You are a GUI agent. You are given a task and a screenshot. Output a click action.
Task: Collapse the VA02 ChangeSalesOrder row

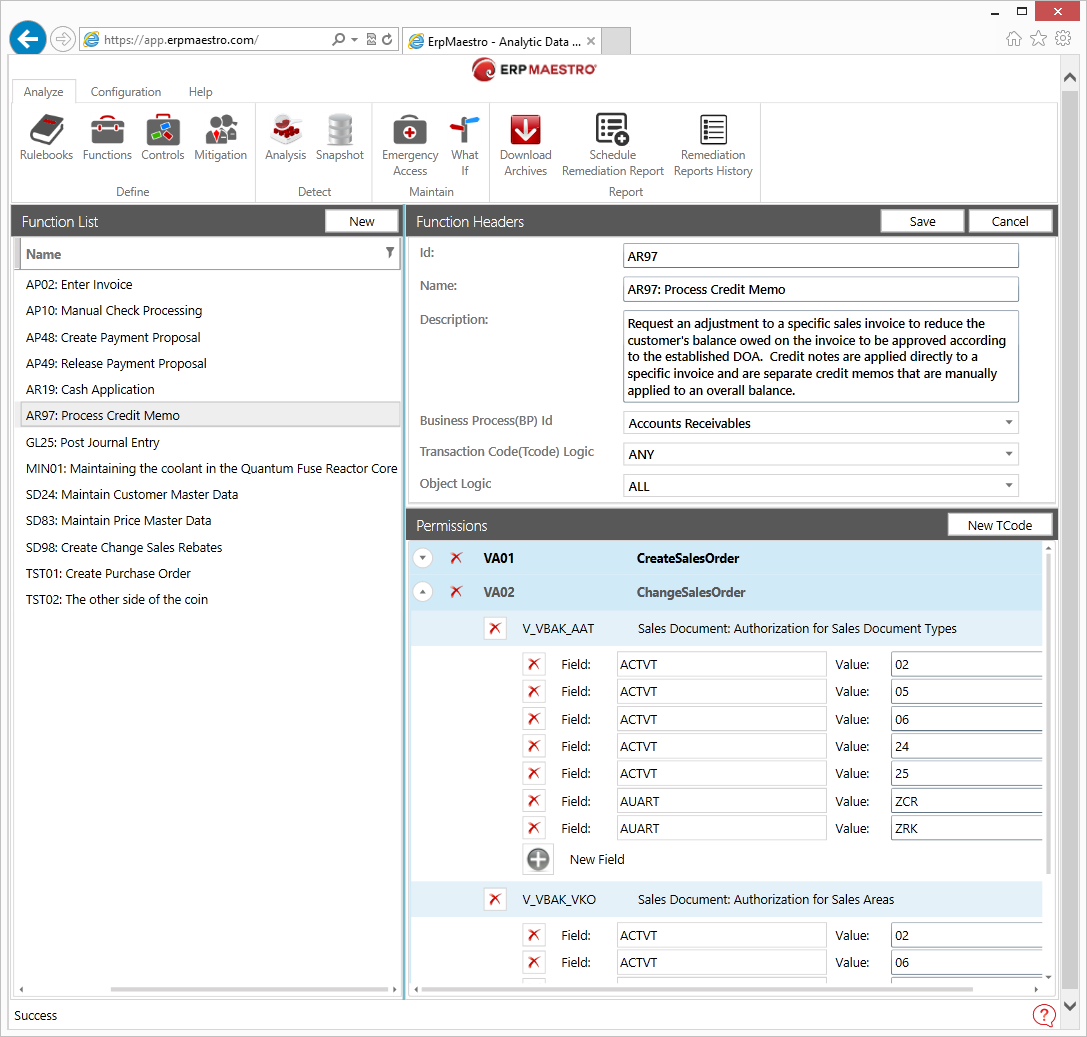pyautogui.click(x=423, y=592)
